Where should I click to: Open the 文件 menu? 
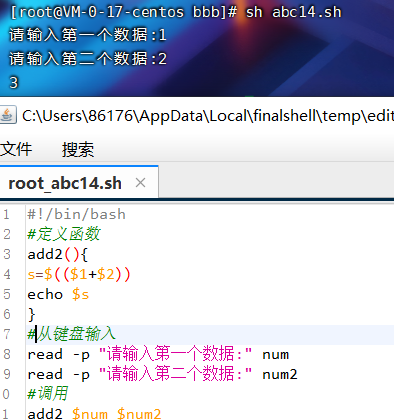pyautogui.click(x=16, y=149)
